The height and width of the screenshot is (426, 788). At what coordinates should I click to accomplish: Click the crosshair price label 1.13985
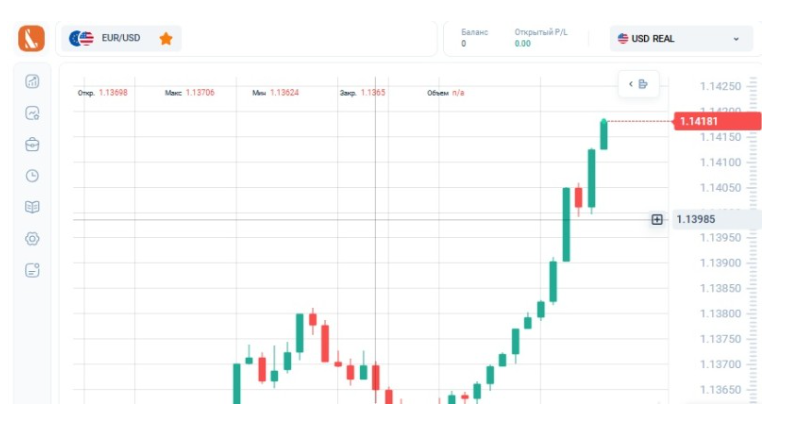[716, 219]
